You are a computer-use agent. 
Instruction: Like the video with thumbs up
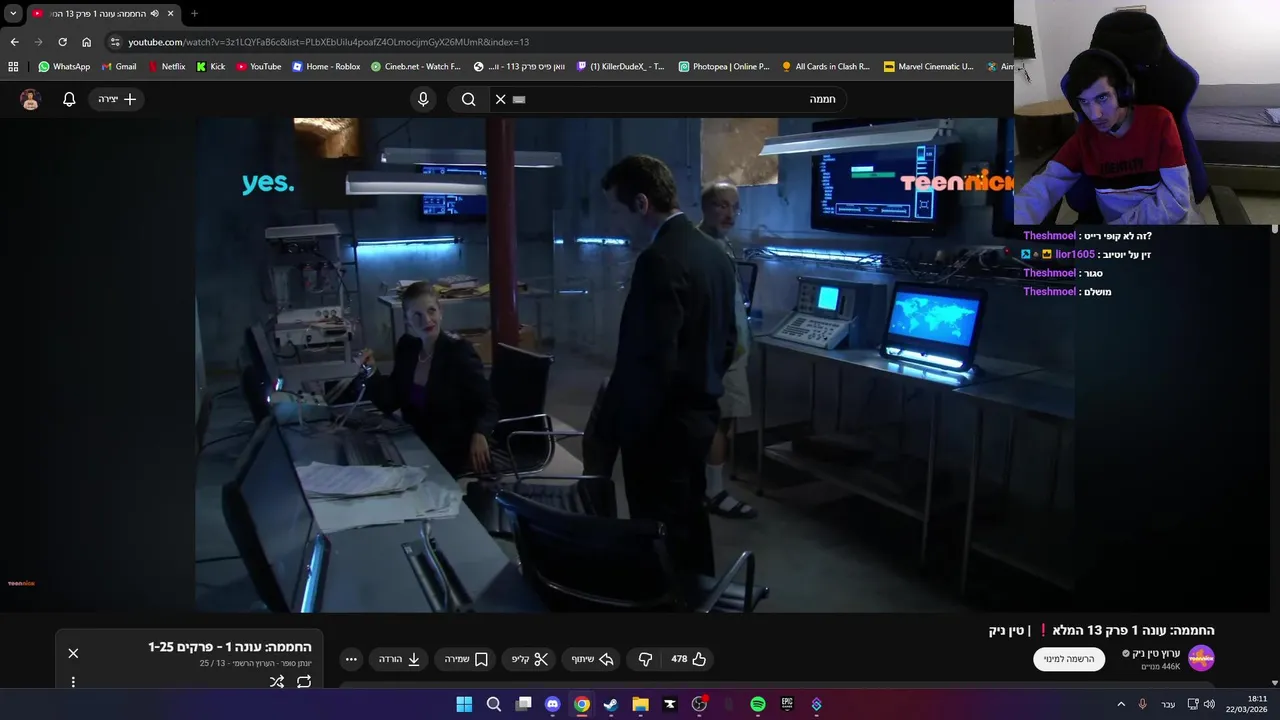coord(689,659)
